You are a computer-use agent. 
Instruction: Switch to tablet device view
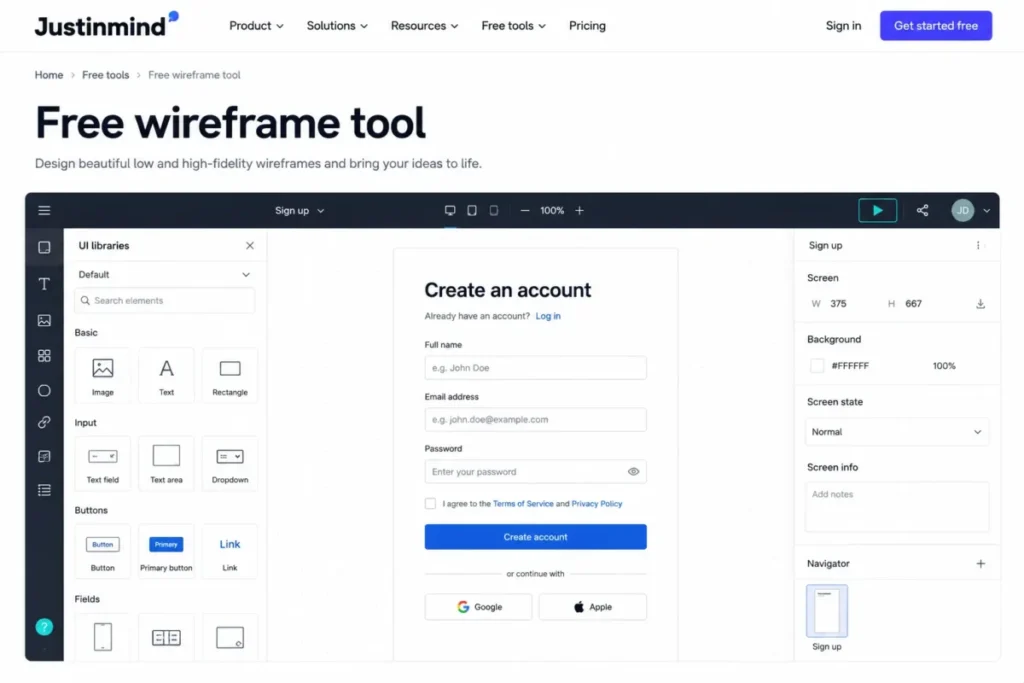pyautogui.click(x=472, y=210)
